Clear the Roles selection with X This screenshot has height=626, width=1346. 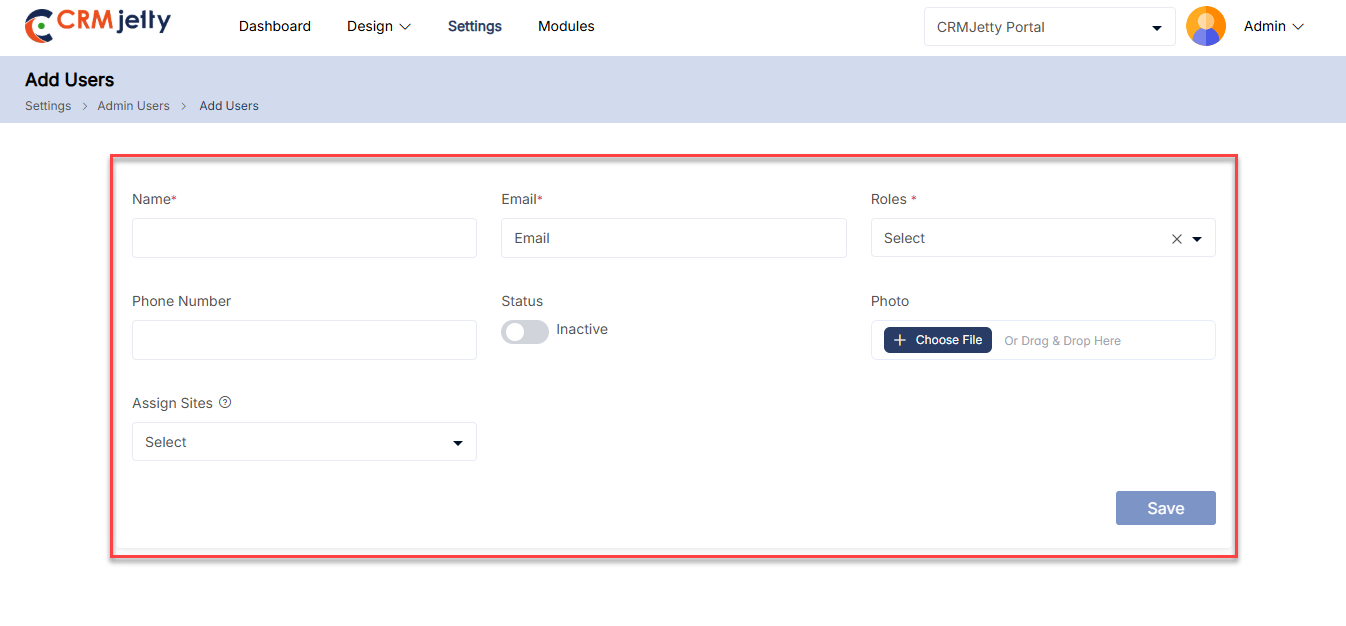point(1176,239)
